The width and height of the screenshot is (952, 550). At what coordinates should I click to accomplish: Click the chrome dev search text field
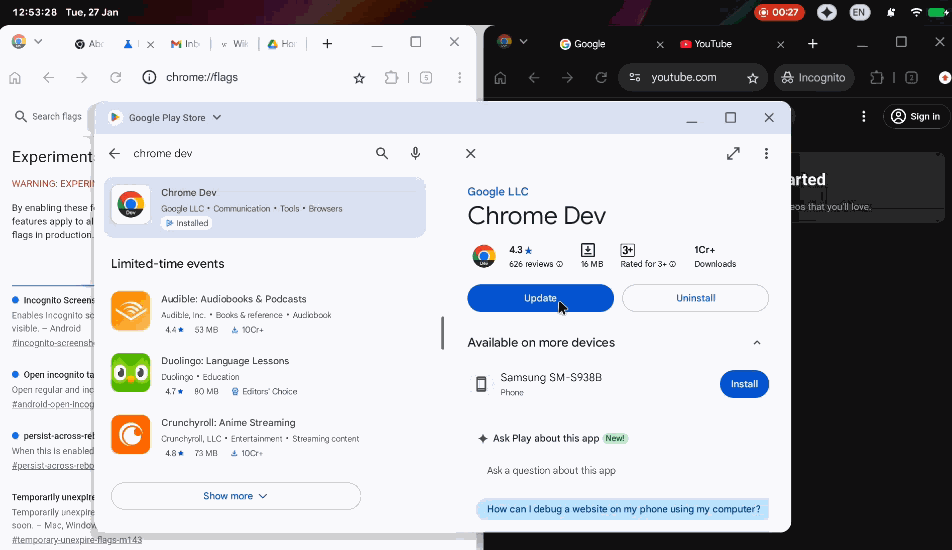click(249, 154)
